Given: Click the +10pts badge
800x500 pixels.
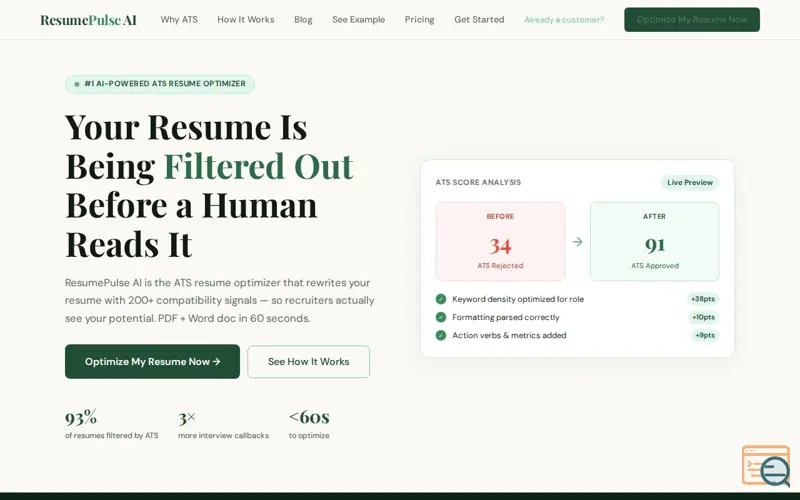Looking at the screenshot, I should [704, 317].
